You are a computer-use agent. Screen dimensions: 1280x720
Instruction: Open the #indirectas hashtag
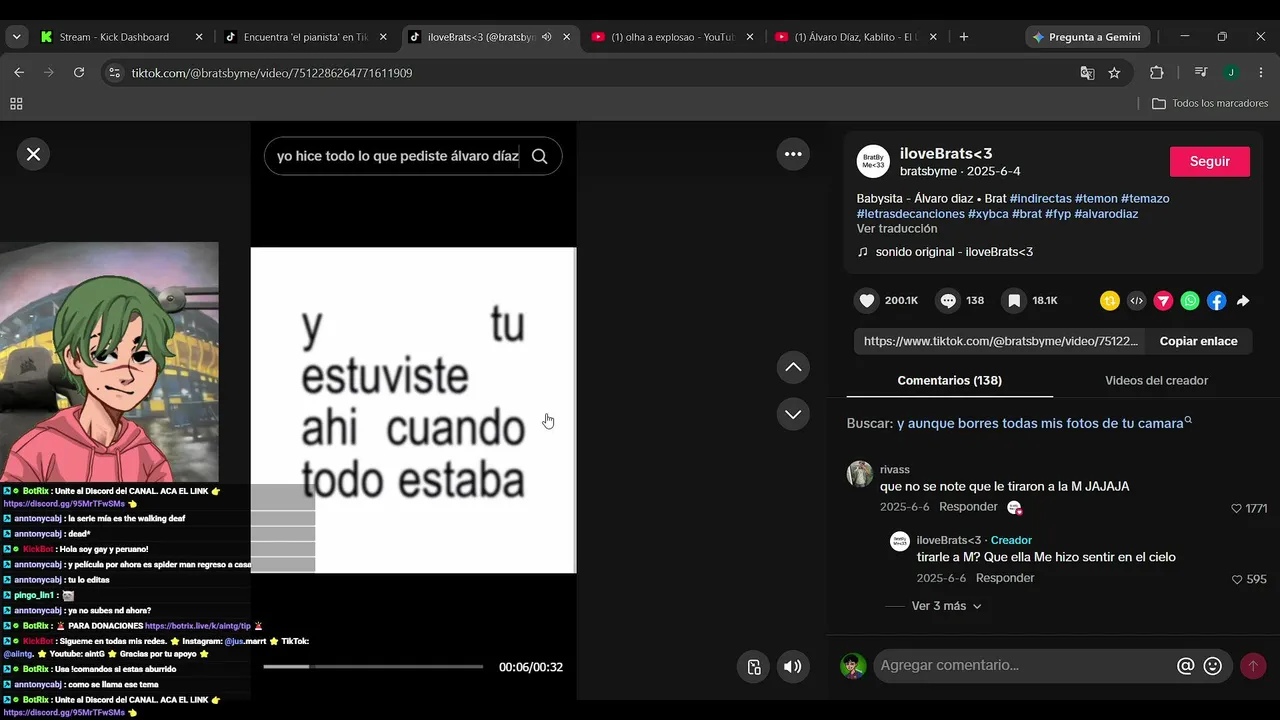point(1040,199)
